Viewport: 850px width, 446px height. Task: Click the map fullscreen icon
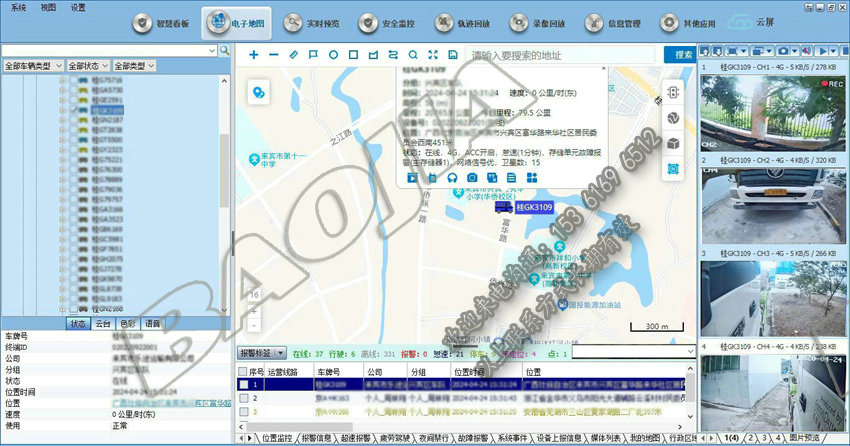(x=433, y=55)
